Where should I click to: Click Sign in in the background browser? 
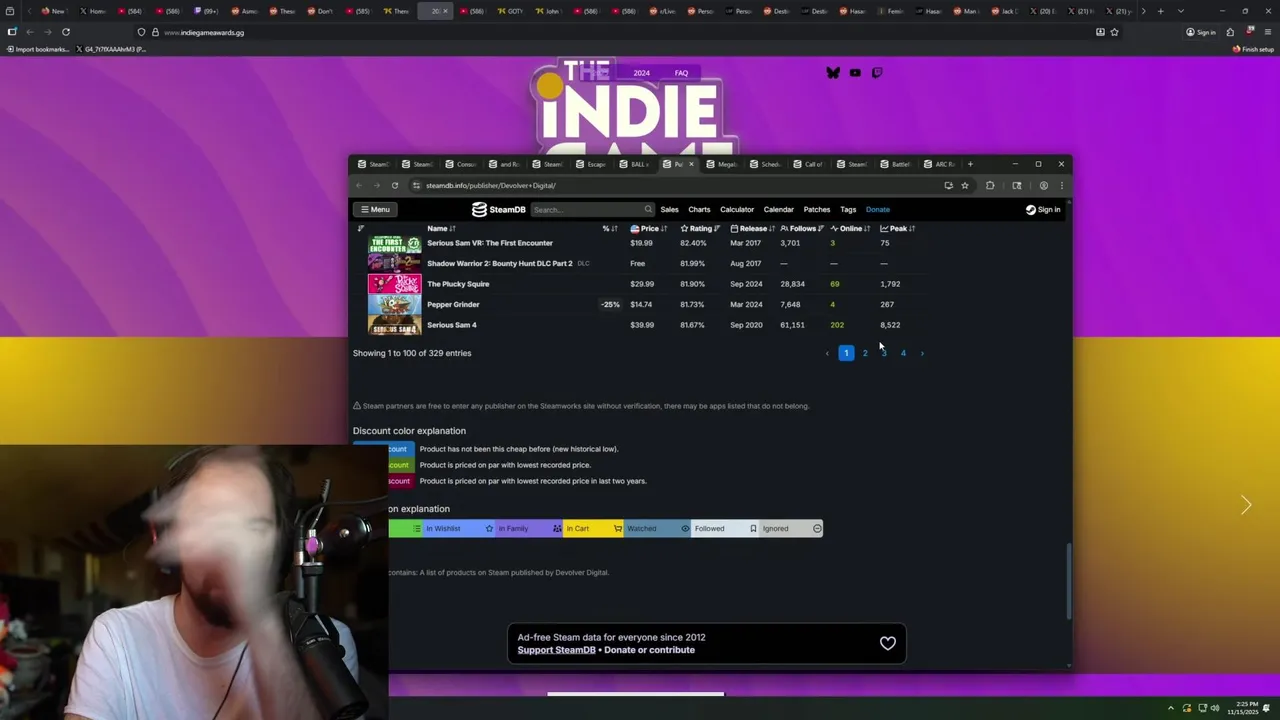click(x=1201, y=32)
